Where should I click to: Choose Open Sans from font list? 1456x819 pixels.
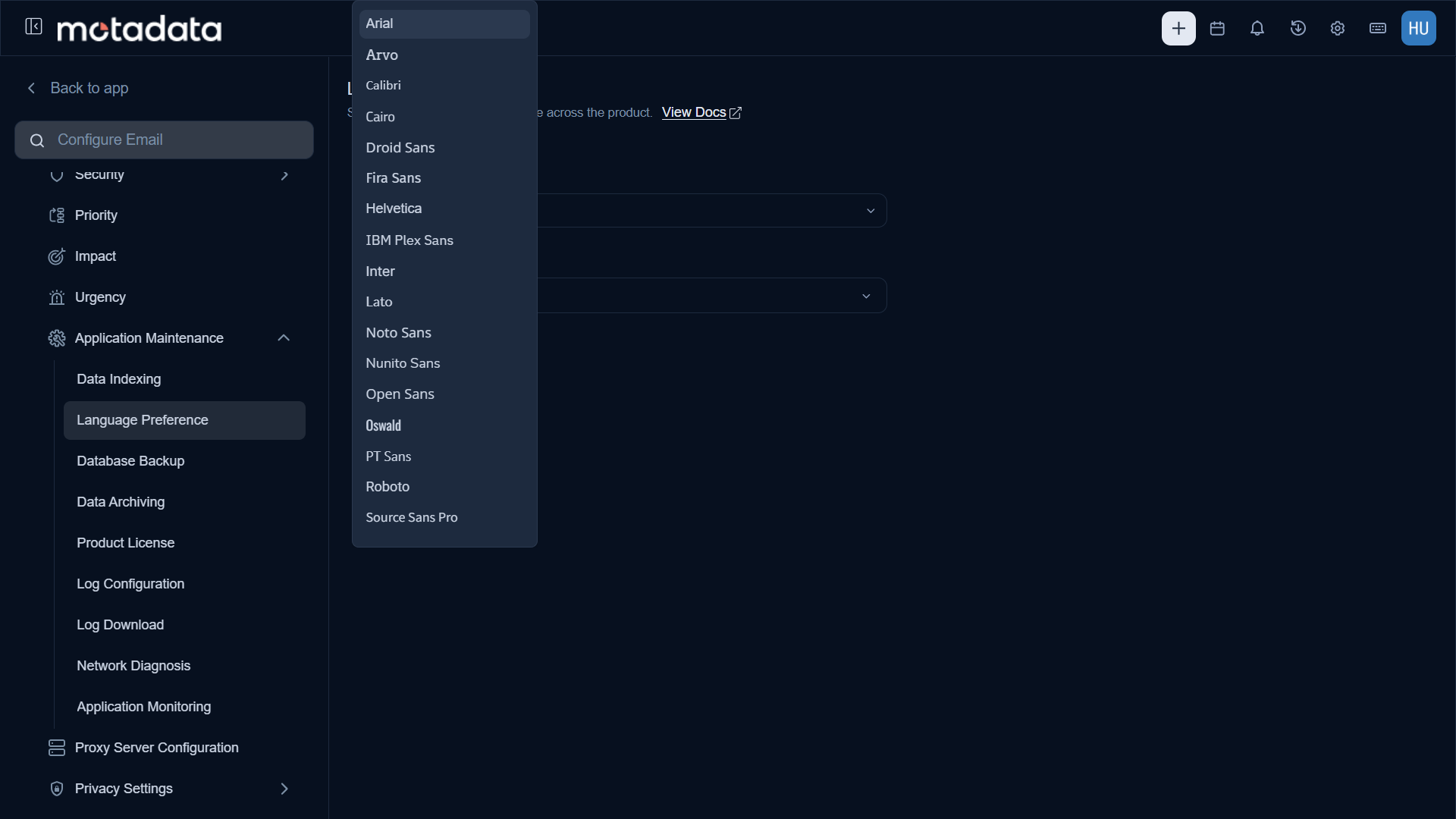(x=444, y=394)
